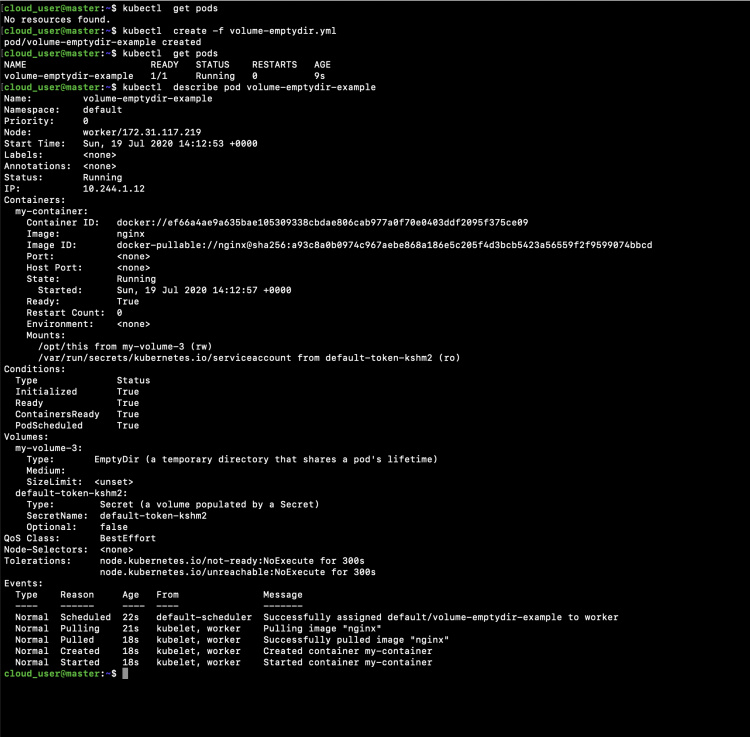Image resolution: width=750 pixels, height=737 pixels.
Task: Click the docker-pullable nginx Image ID hash
Action: point(384,245)
